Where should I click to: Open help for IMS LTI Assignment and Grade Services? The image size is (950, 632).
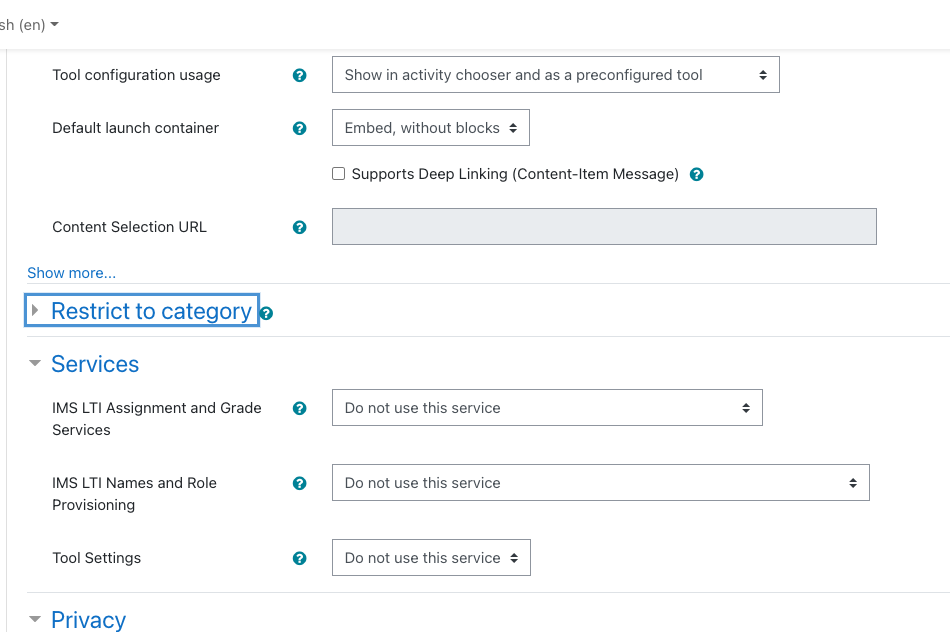pos(299,408)
